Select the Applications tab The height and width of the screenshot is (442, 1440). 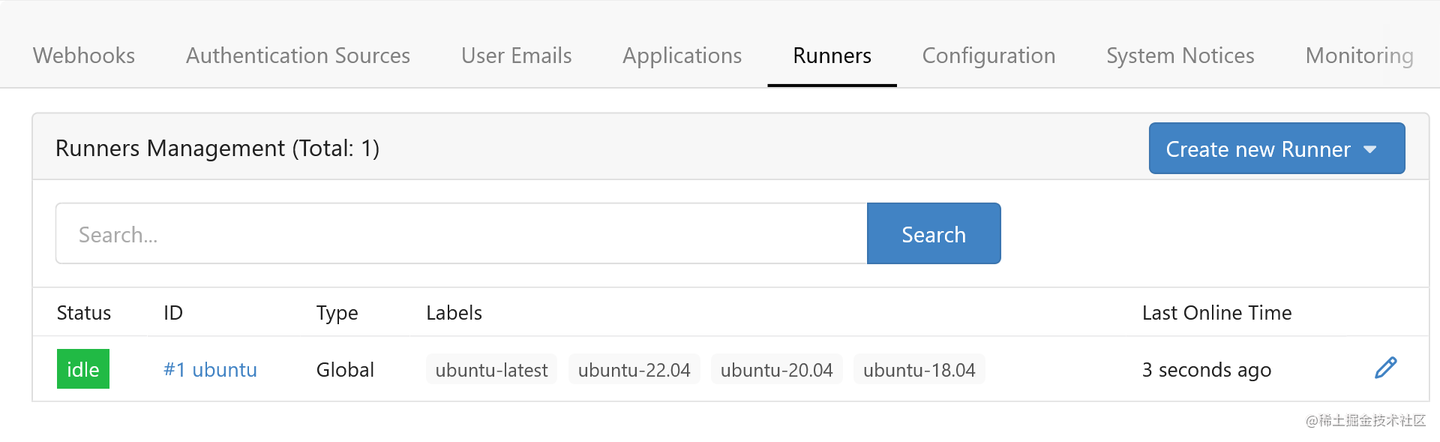pyautogui.click(x=682, y=56)
